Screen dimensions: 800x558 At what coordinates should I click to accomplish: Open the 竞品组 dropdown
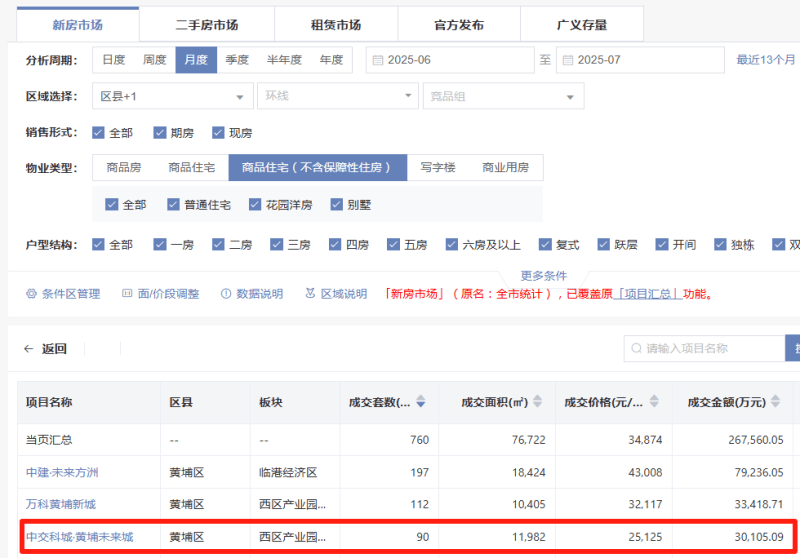coord(571,97)
